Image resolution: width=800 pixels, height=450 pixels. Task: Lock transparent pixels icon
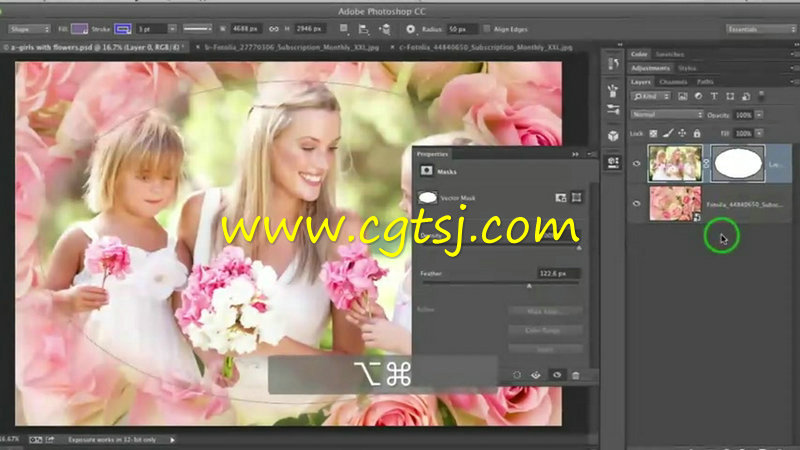click(653, 133)
